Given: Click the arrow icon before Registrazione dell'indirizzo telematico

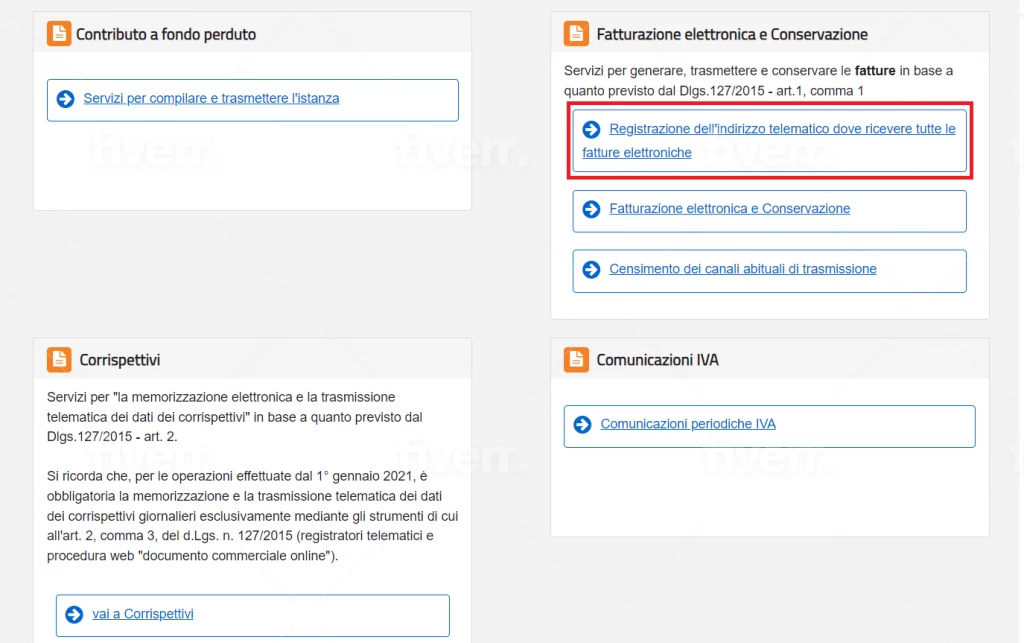Looking at the screenshot, I should (x=590, y=129).
